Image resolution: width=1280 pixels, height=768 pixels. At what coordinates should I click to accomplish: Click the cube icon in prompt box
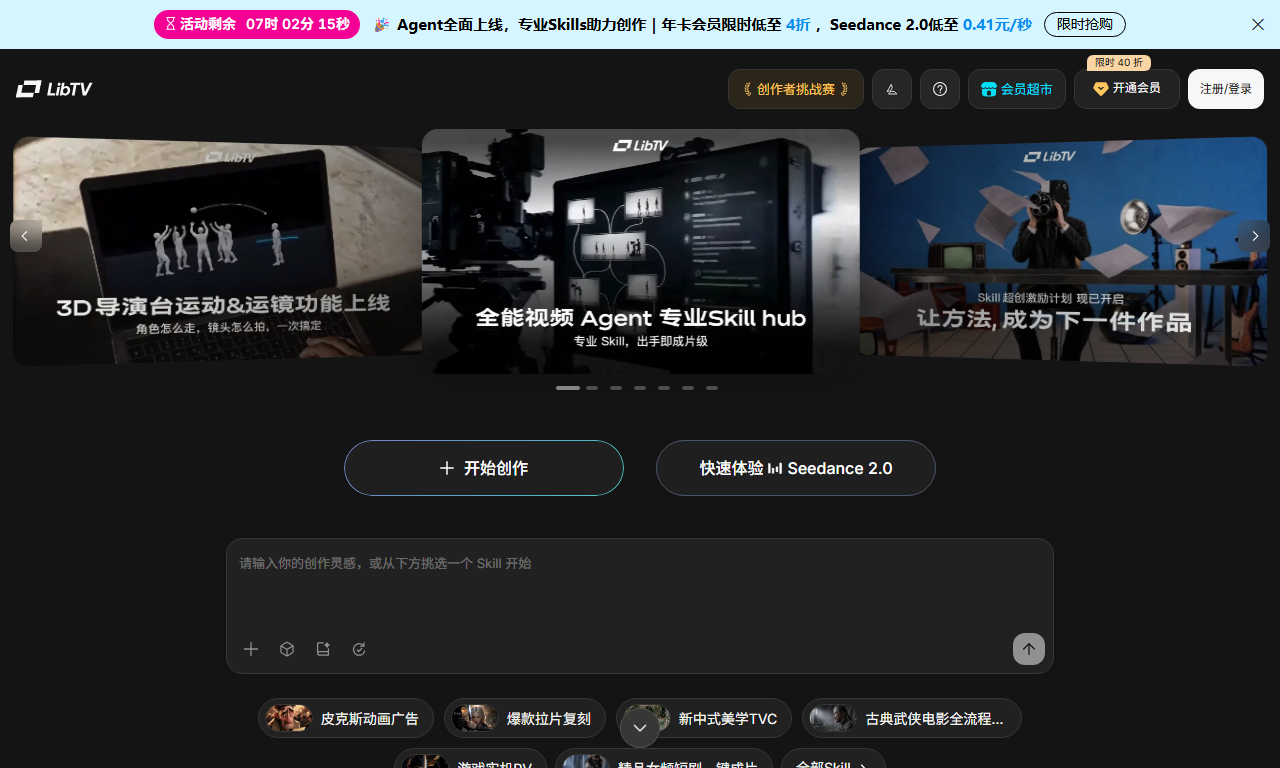tap(287, 649)
